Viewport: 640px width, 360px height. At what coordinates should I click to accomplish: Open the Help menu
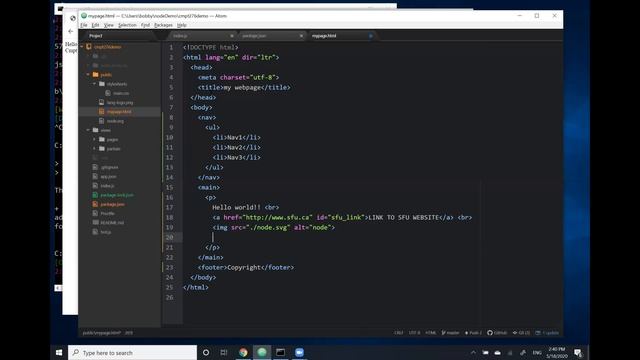182,25
